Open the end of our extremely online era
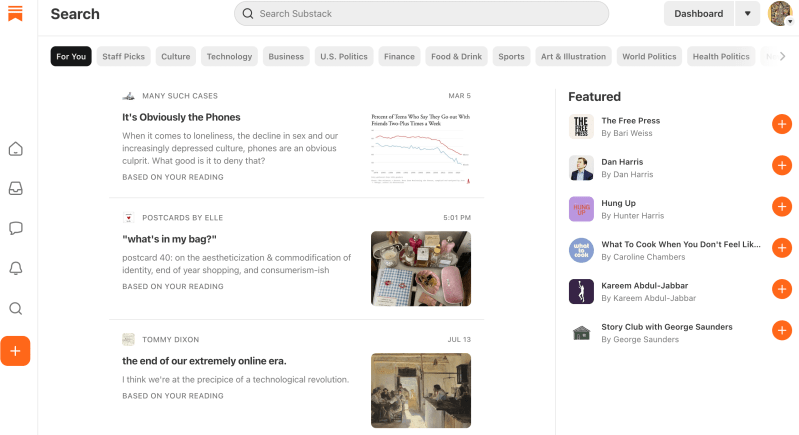Image resolution: width=799 pixels, height=435 pixels. (x=204, y=361)
